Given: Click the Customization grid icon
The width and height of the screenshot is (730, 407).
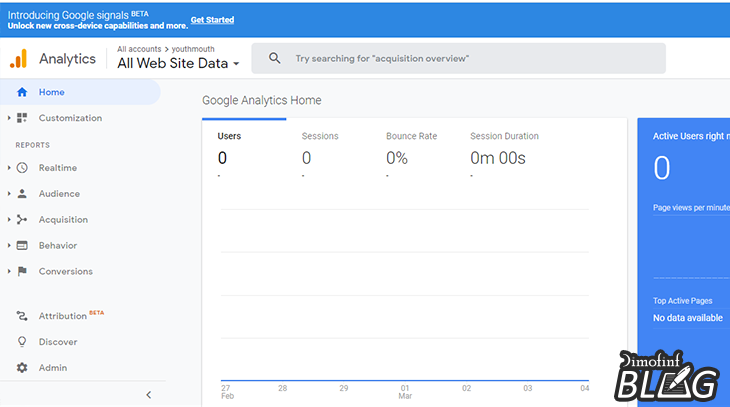Looking at the screenshot, I should [22, 118].
